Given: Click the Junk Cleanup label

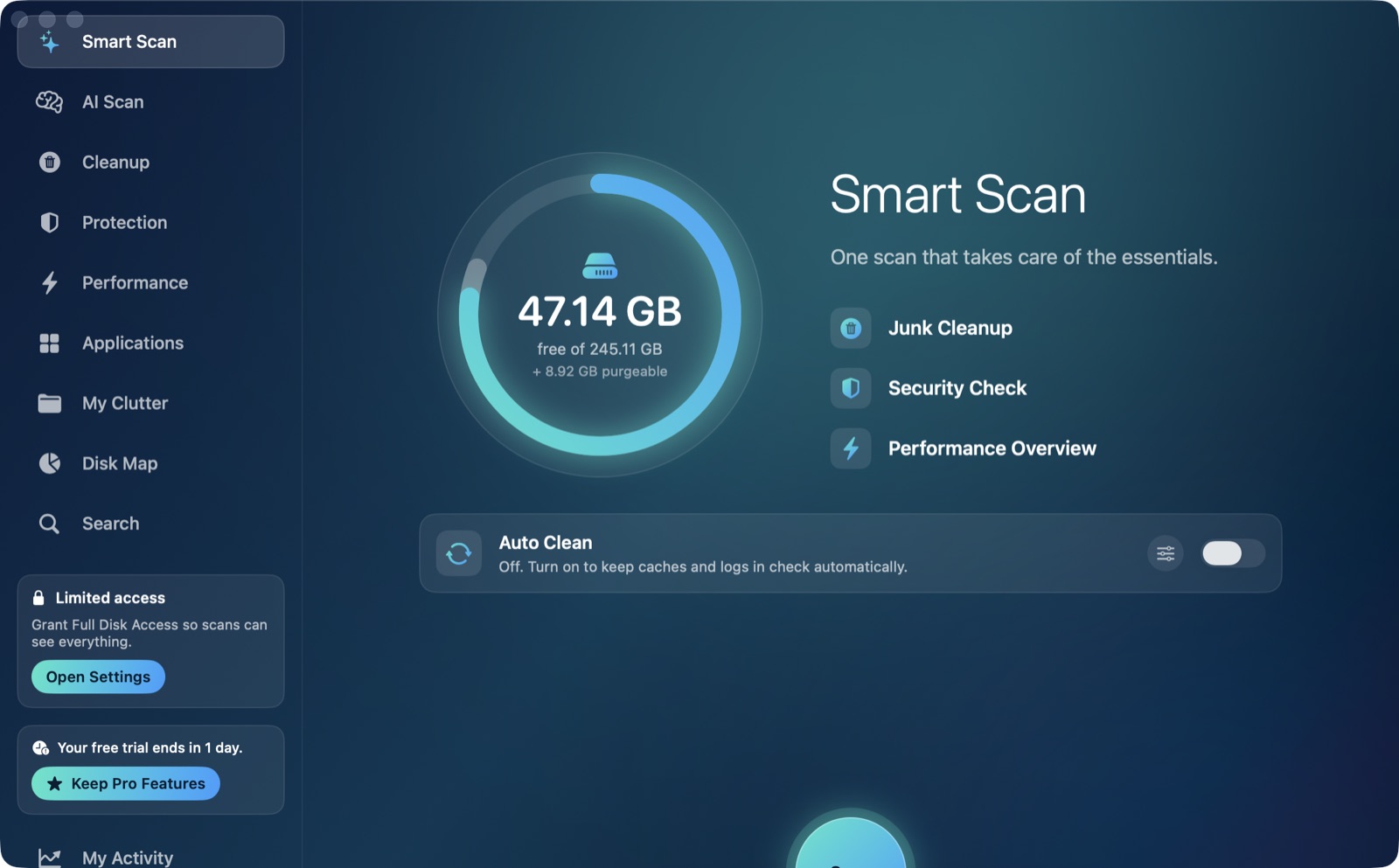Looking at the screenshot, I should [950, 328].
